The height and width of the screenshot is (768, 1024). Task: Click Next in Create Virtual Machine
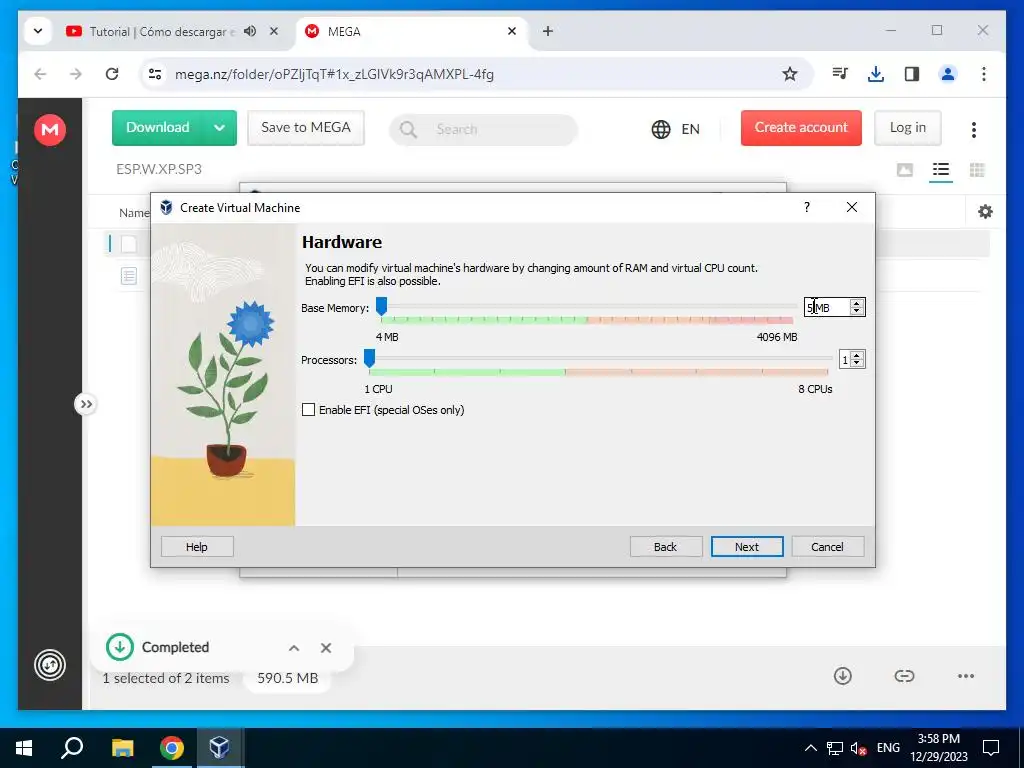click(746, 547)
